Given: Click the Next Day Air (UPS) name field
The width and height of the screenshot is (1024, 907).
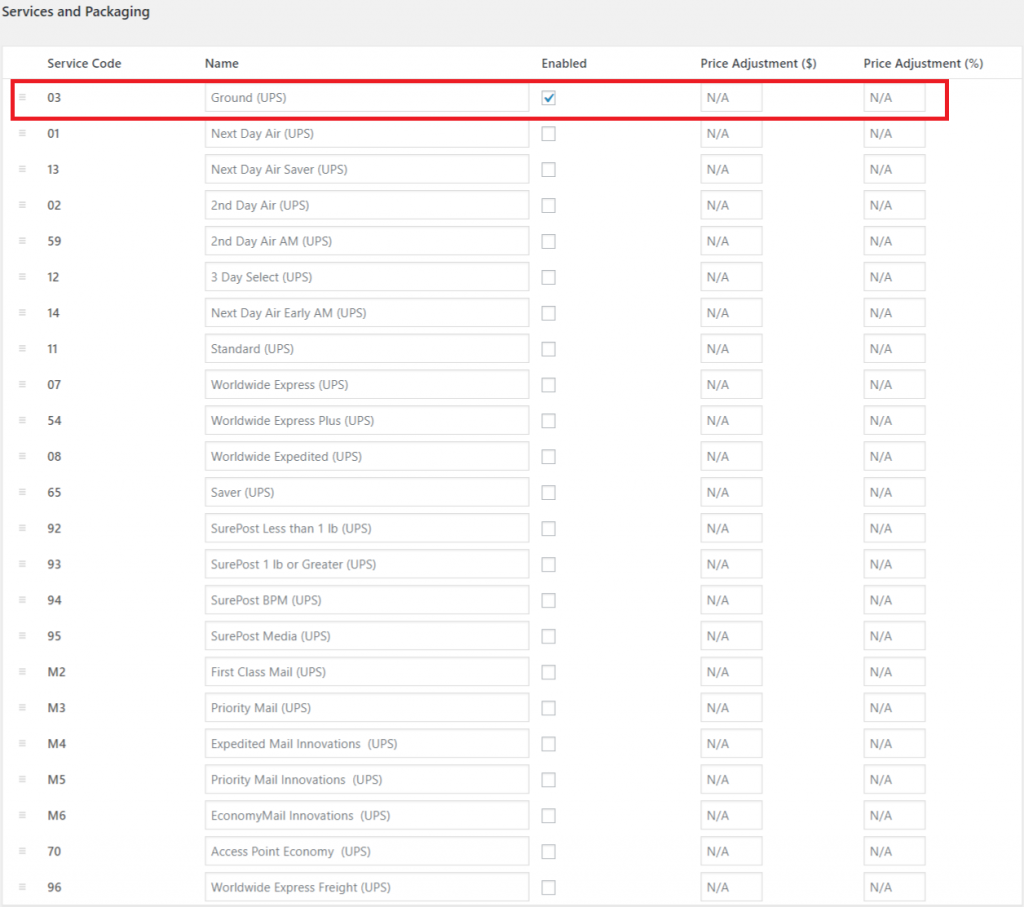Looking at the screenshot, I should 366,133.
